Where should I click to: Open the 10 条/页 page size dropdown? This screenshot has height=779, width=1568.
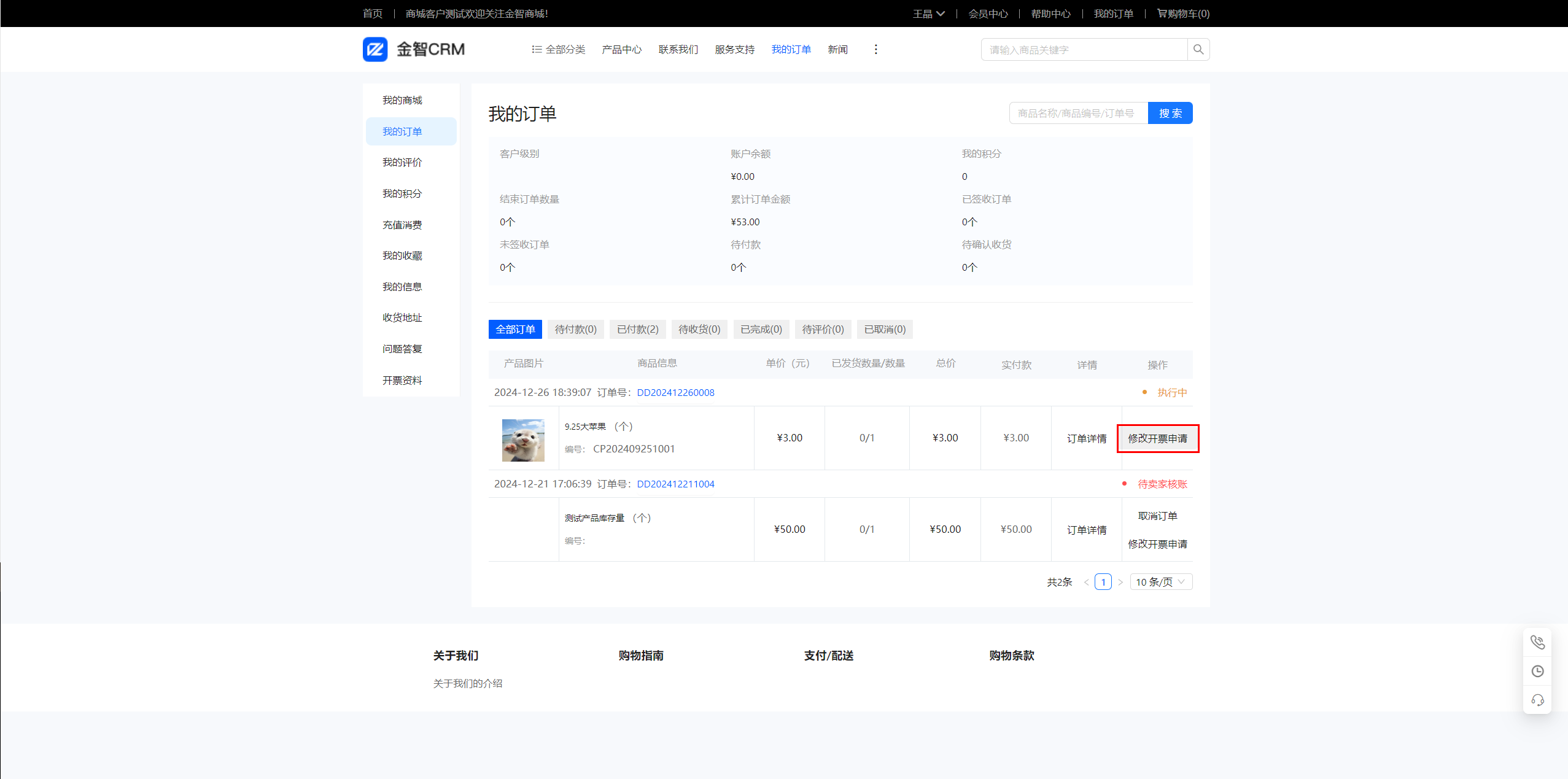1160,582
